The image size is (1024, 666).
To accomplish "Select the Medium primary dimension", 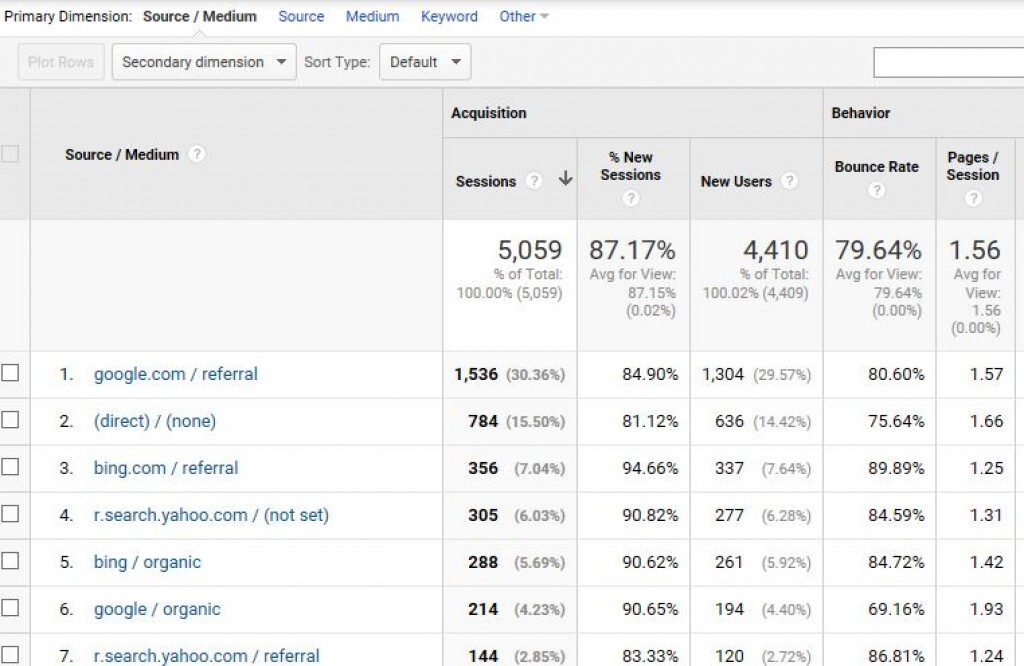I will click(x=372, y=17).
